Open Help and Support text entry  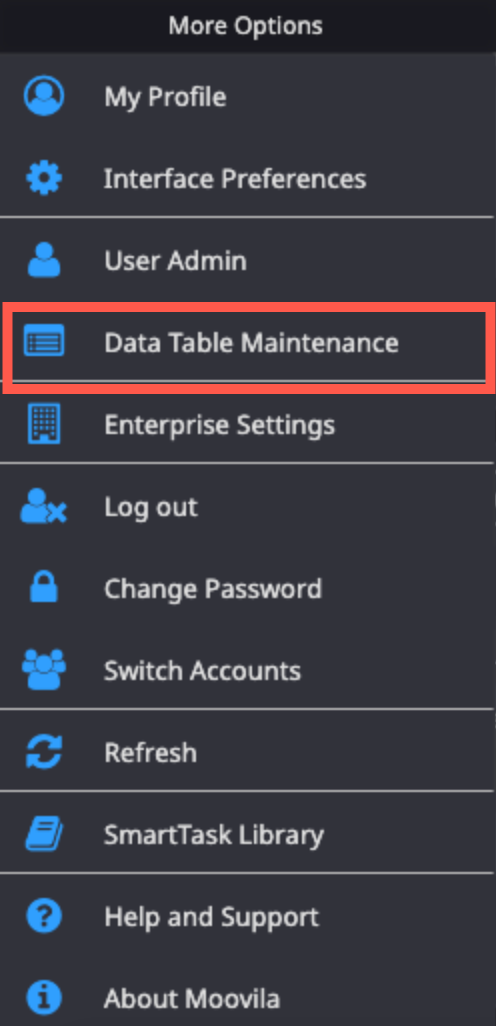click(212, 917)
